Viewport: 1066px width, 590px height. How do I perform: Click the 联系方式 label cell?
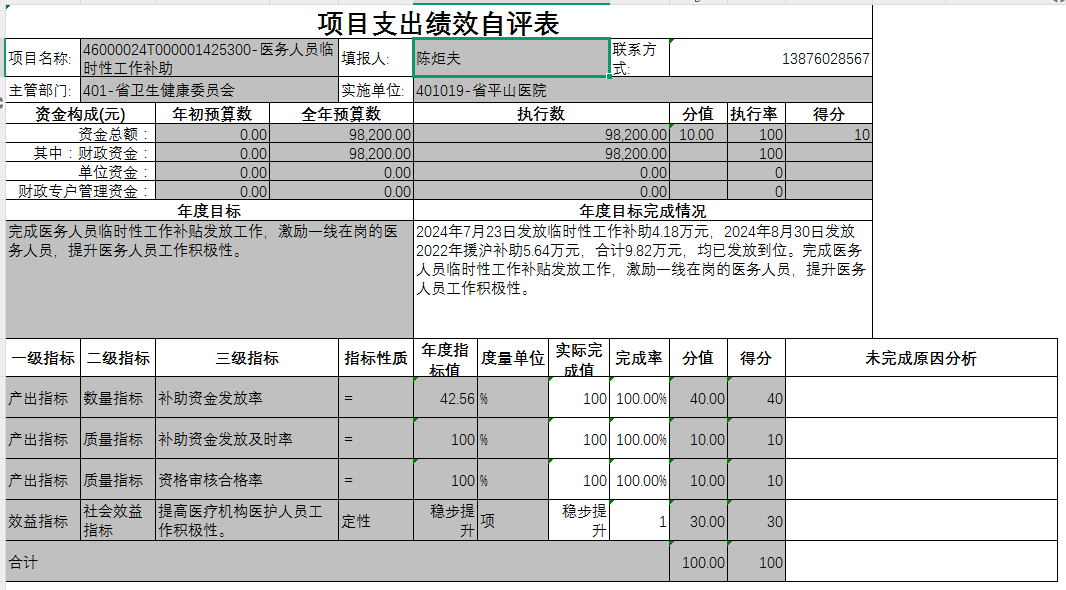[x=639, y=59]
